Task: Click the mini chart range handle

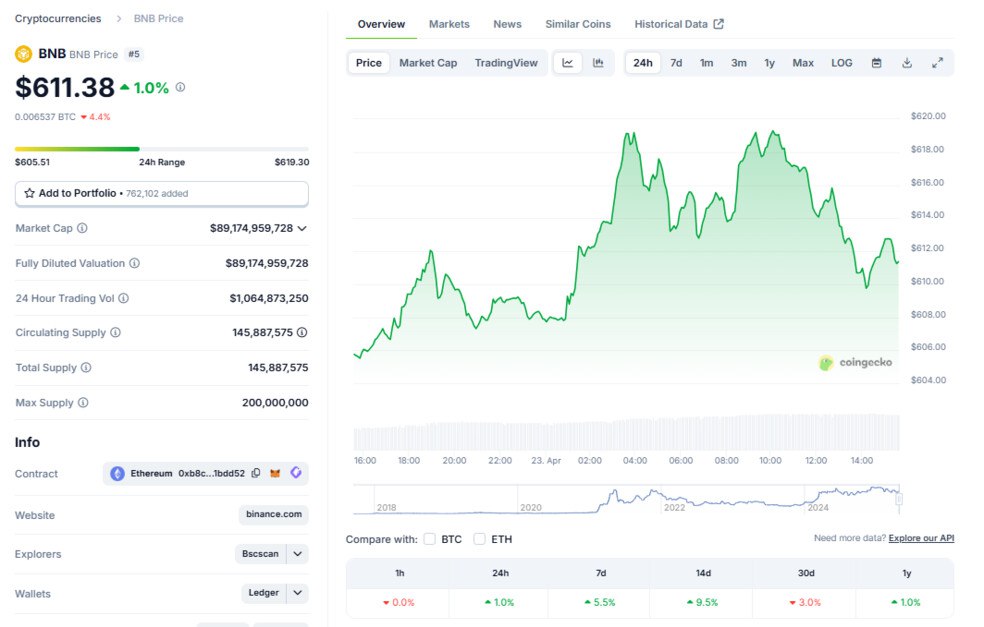Action: click(899, 499)
